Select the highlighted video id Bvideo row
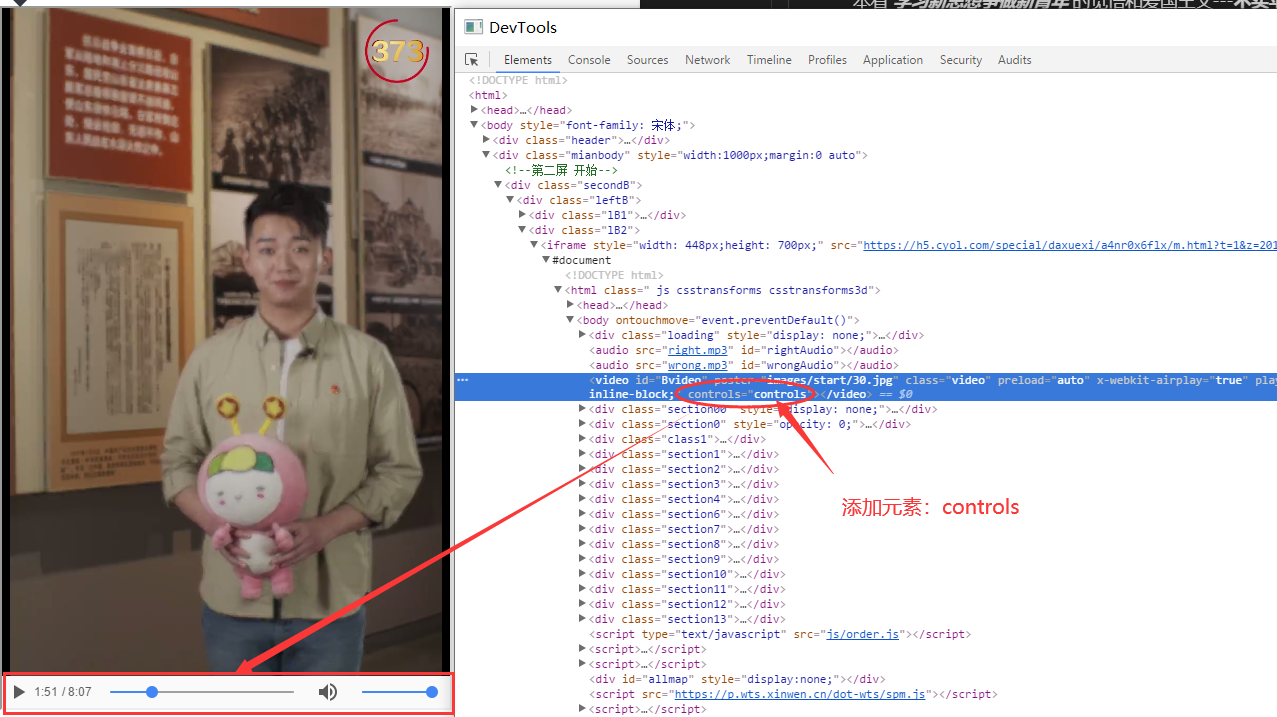The height and width of the screenshot is (717, 1277). tap(866, 387)
